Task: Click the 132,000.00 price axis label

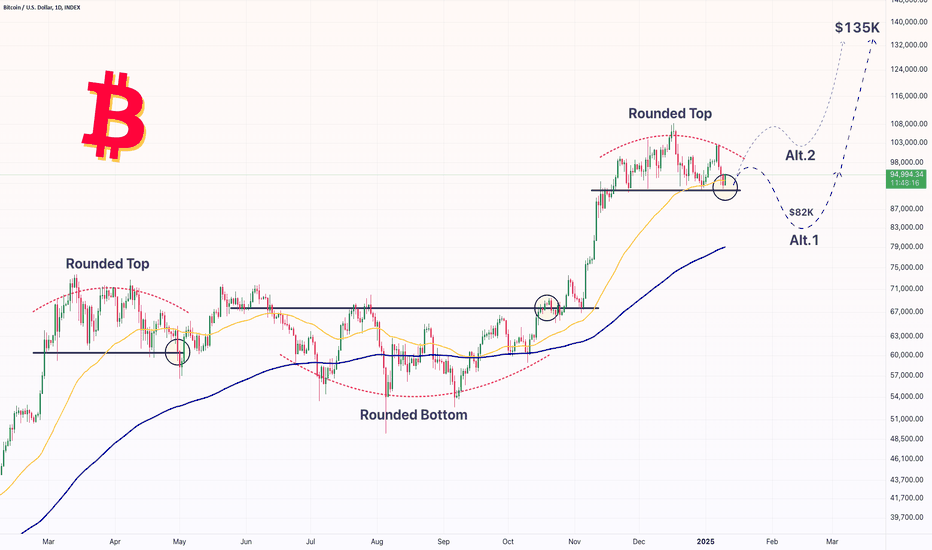Action: click(909, 45)
